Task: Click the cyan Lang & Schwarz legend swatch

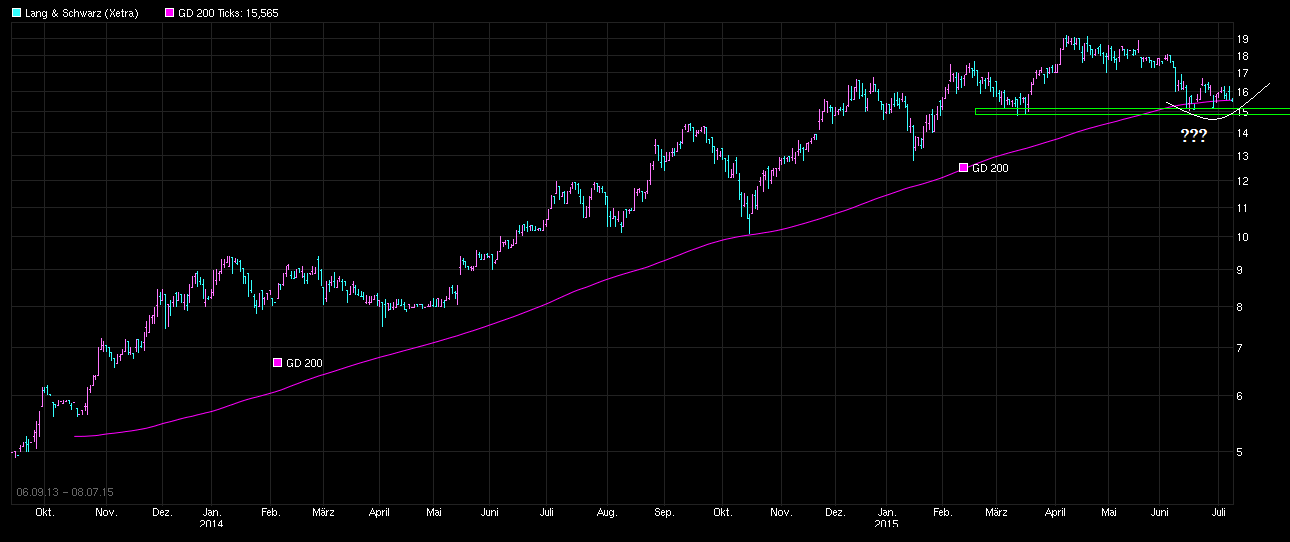Action: (16, 14)
